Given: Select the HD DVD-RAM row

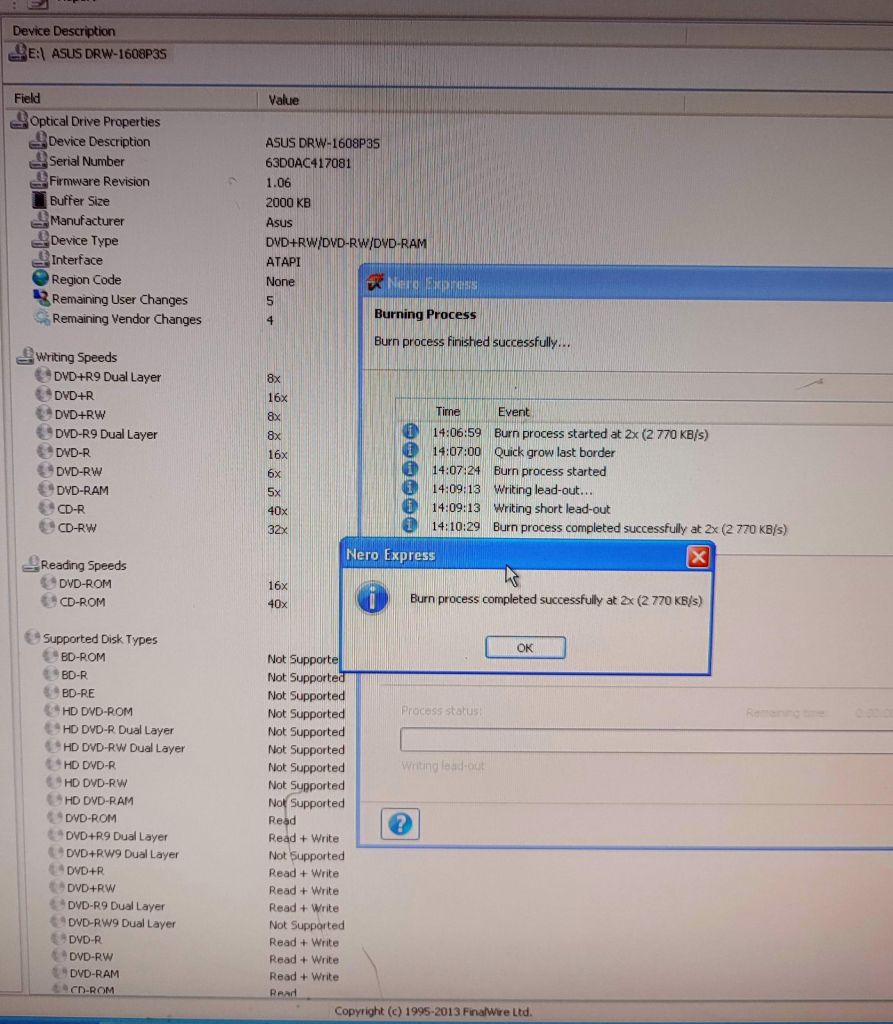Looking at the screenshot, I should coord(195,801).
